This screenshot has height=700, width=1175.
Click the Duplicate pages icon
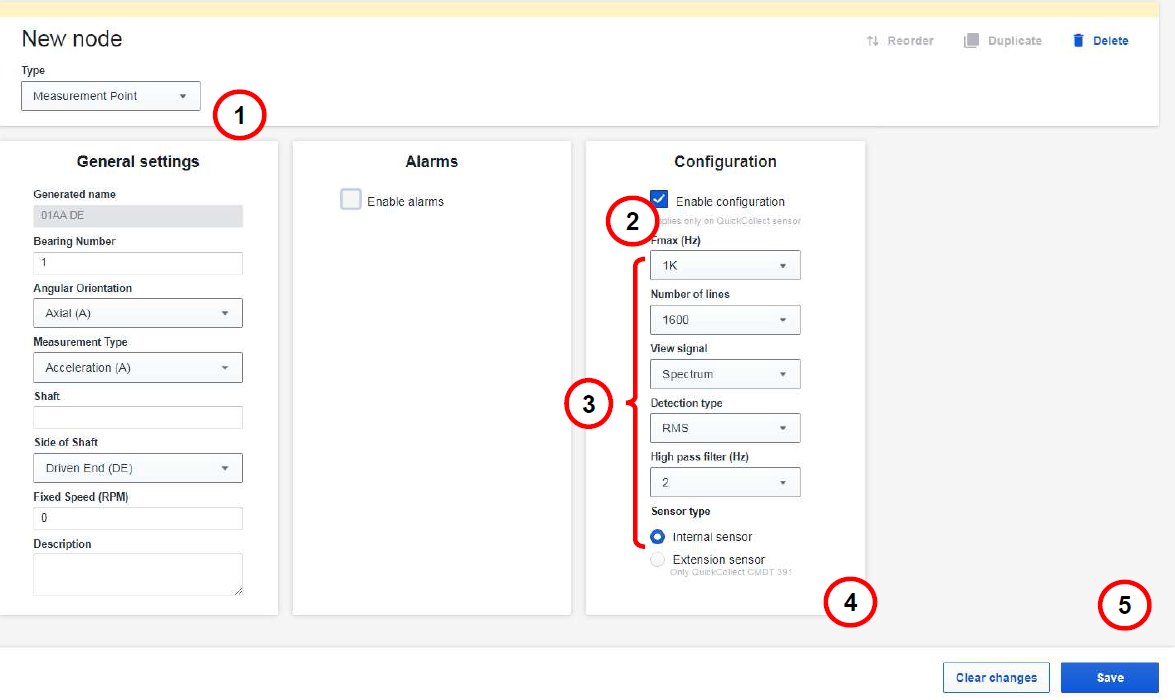[971, 40]
